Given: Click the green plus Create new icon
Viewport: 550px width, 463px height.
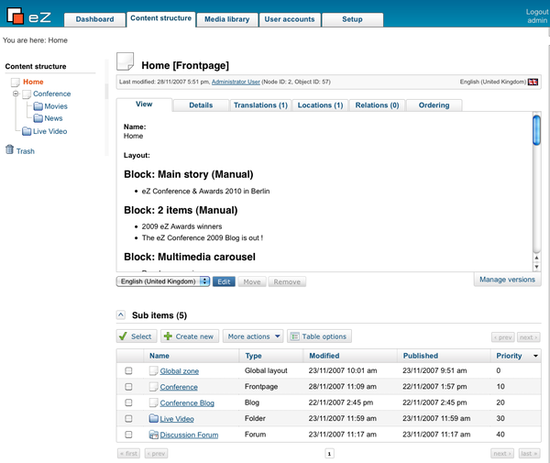Looking at the screenshot, I should pyautogui.click(x=168, y=336).
